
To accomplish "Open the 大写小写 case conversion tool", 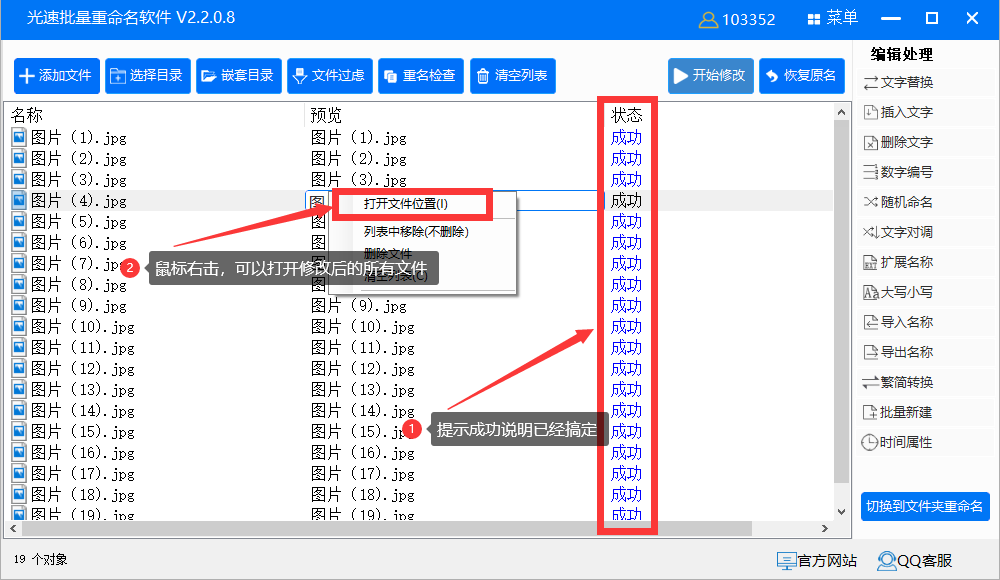I will 898,292.
